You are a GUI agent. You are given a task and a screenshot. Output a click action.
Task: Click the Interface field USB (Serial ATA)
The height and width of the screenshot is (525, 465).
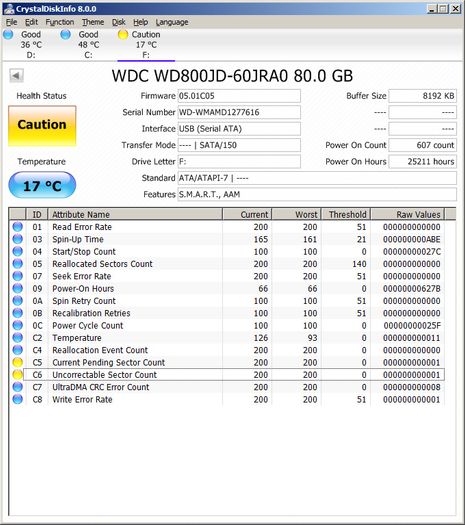pos(239,129)
